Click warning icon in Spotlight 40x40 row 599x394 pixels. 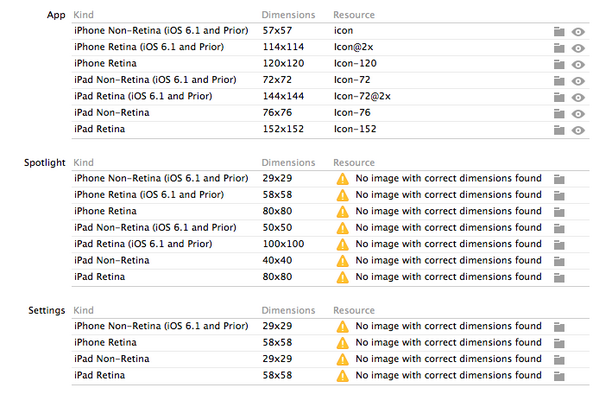pos(342,261)
